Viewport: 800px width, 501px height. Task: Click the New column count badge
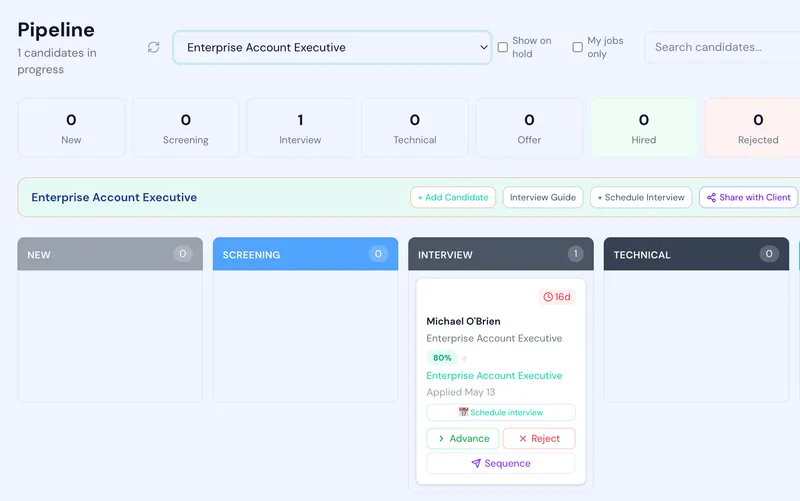pos(183,254)
